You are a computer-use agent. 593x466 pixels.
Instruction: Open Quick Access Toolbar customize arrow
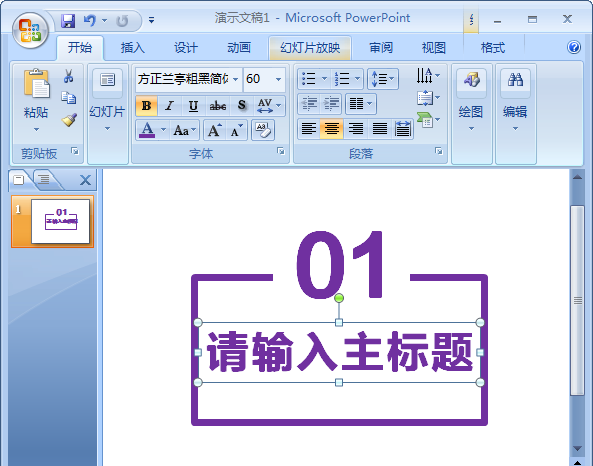[x=151, y=20]
